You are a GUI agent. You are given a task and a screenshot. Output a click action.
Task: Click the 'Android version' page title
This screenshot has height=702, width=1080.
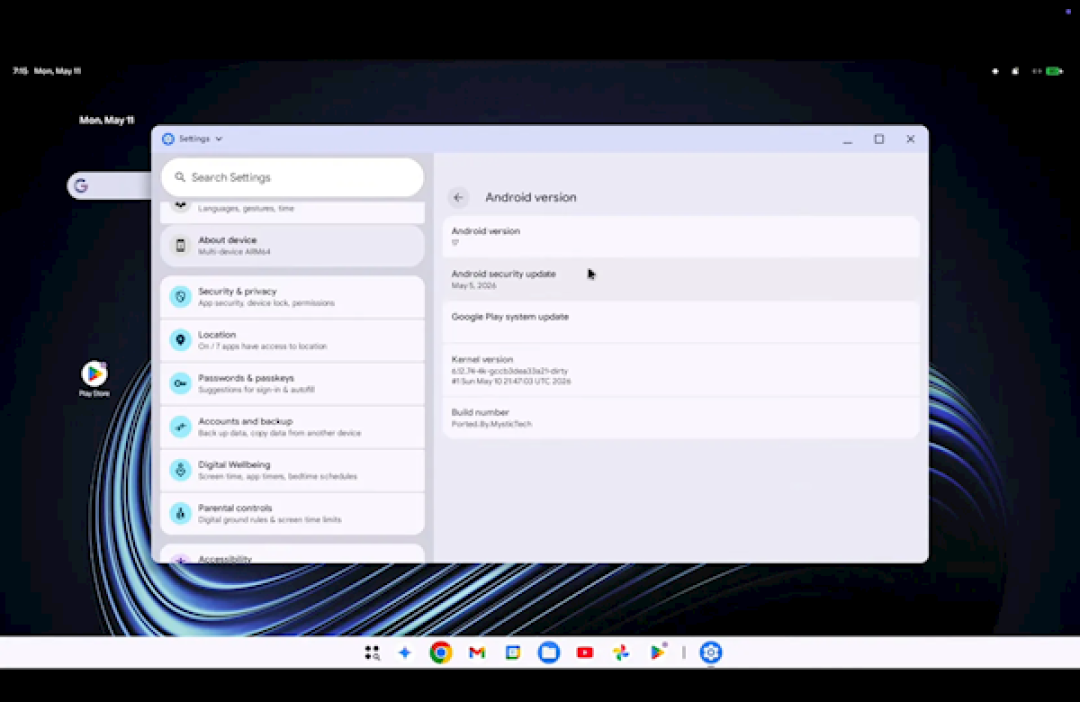point(530,198)
